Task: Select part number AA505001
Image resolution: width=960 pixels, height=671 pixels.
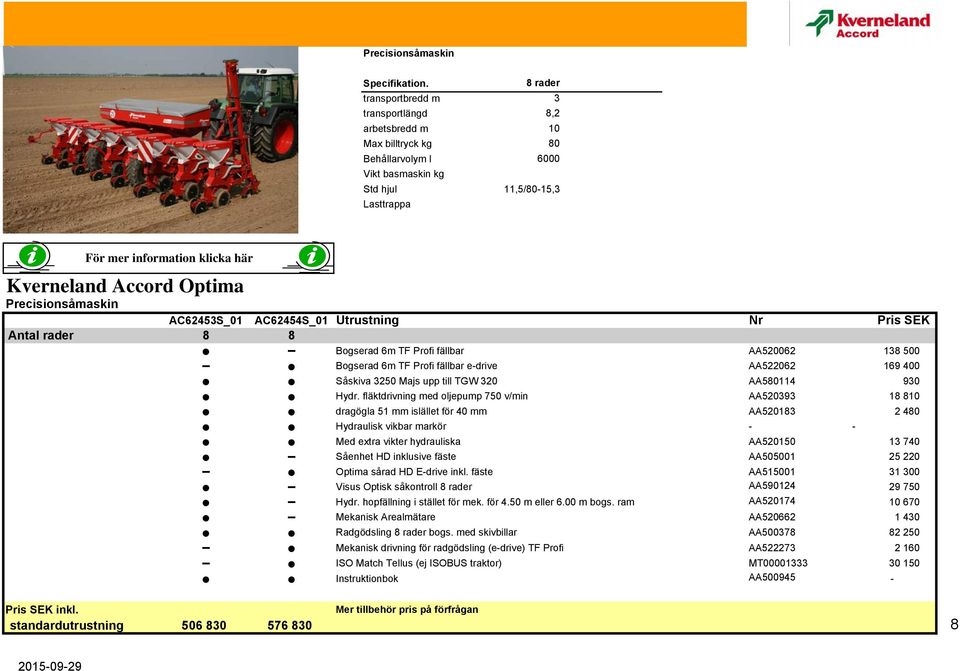Action: [x=771, y=456]
